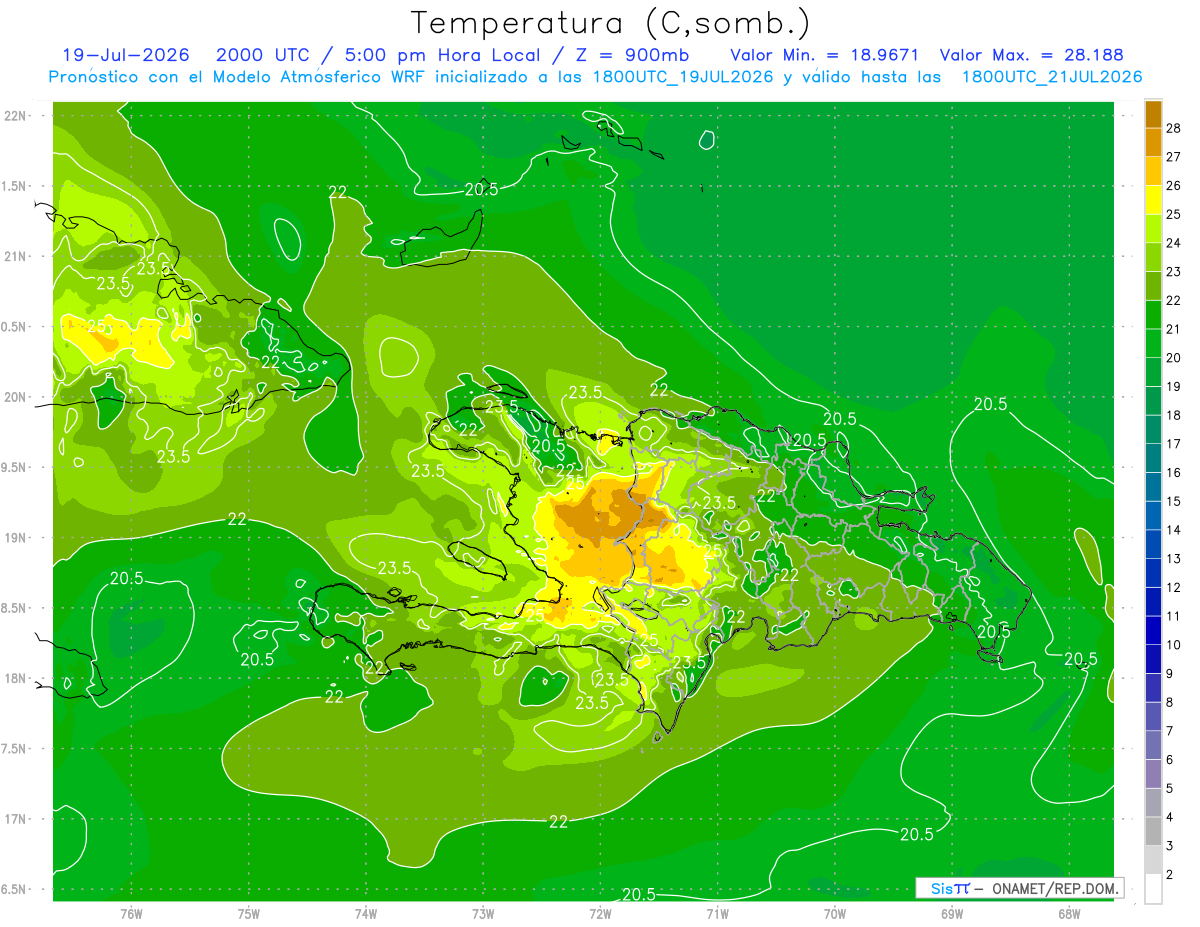Pick the purple legend band between 5 and 6
Image resolution: width=1200 pixels, height=927 pixels.
point(1153,774)
